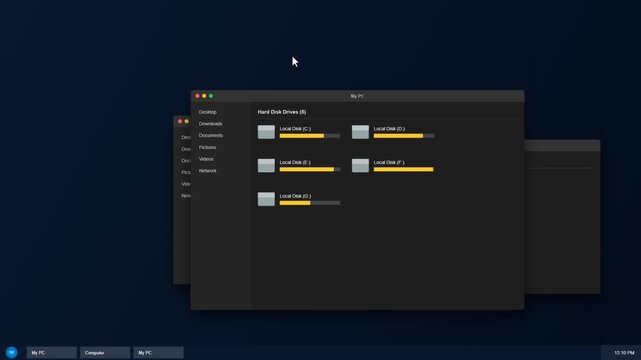Open the Local Disk (E:) drive icon
Viewport: 641px width, 360px height.
pos(266,165)
